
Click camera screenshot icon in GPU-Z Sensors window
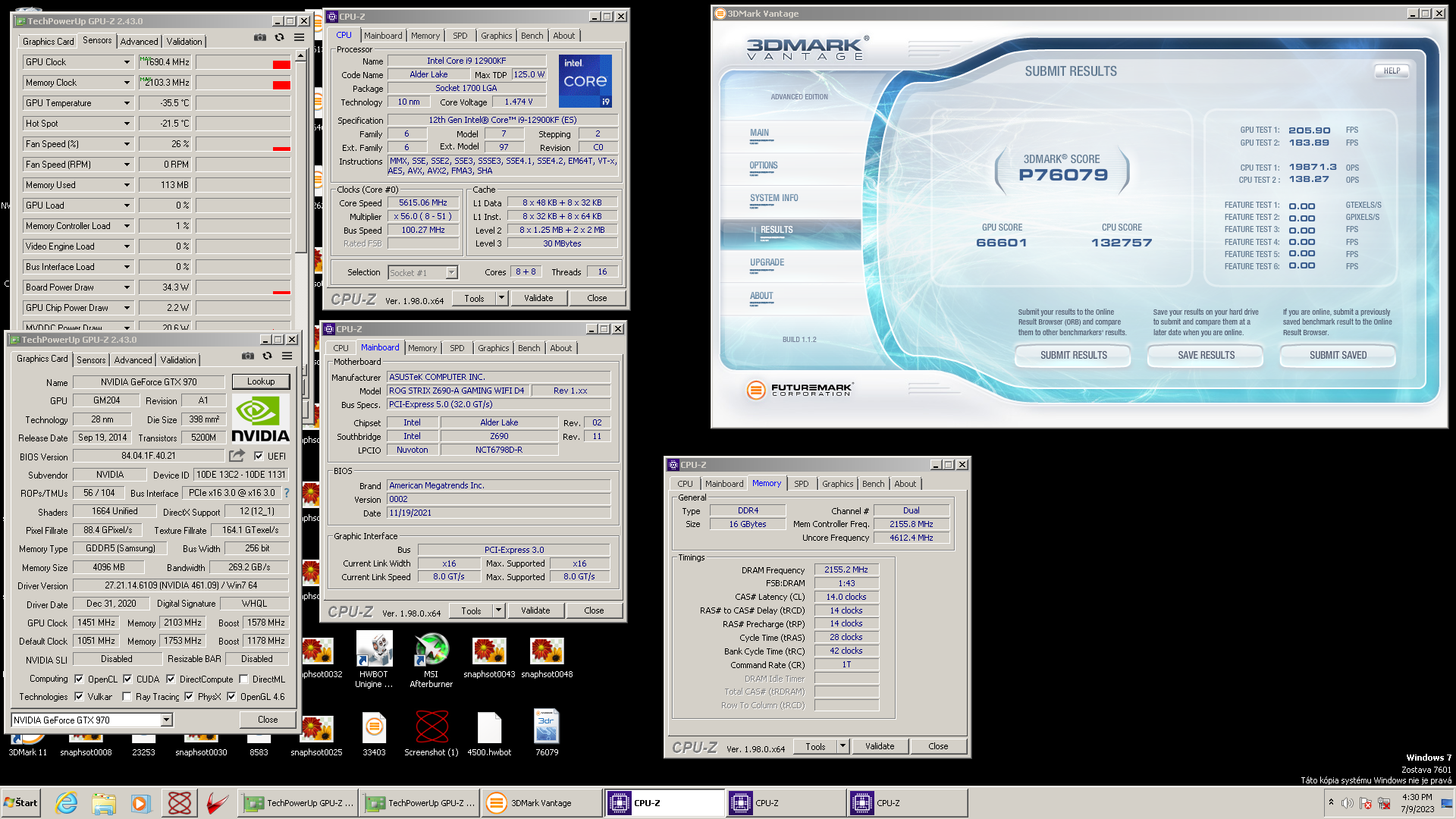click(x=260, y=37)
